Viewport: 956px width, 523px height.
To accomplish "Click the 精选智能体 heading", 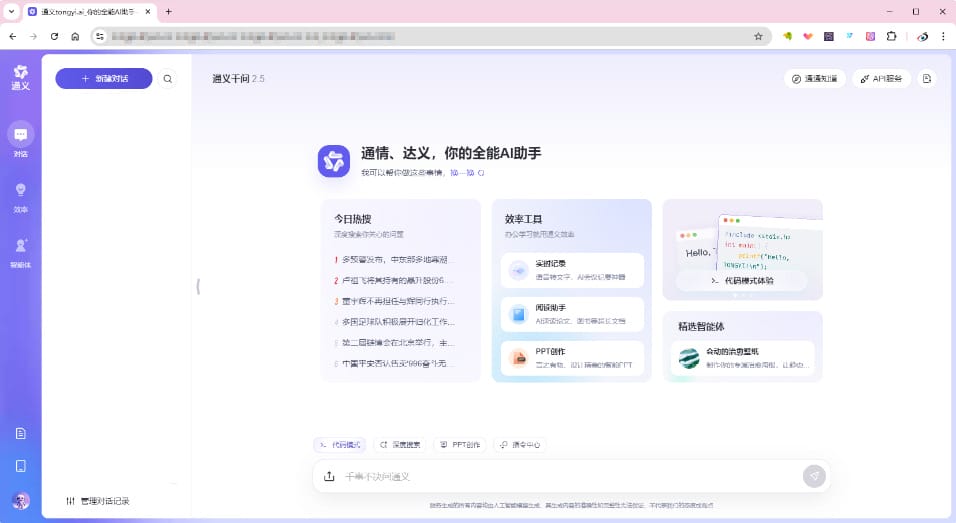I will pos(701,327).
